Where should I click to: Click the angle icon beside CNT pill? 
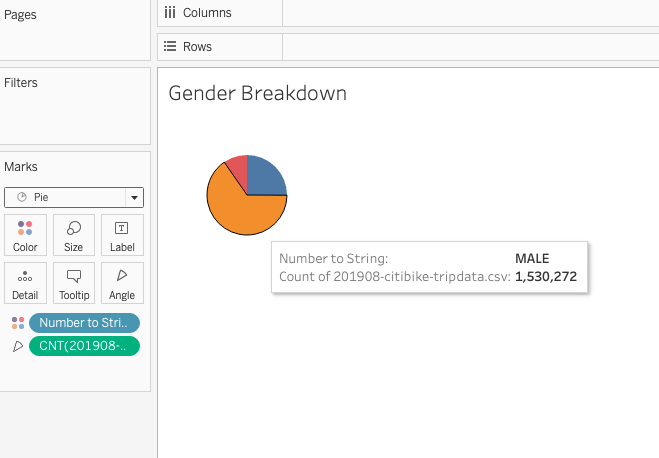pos(18,346)
